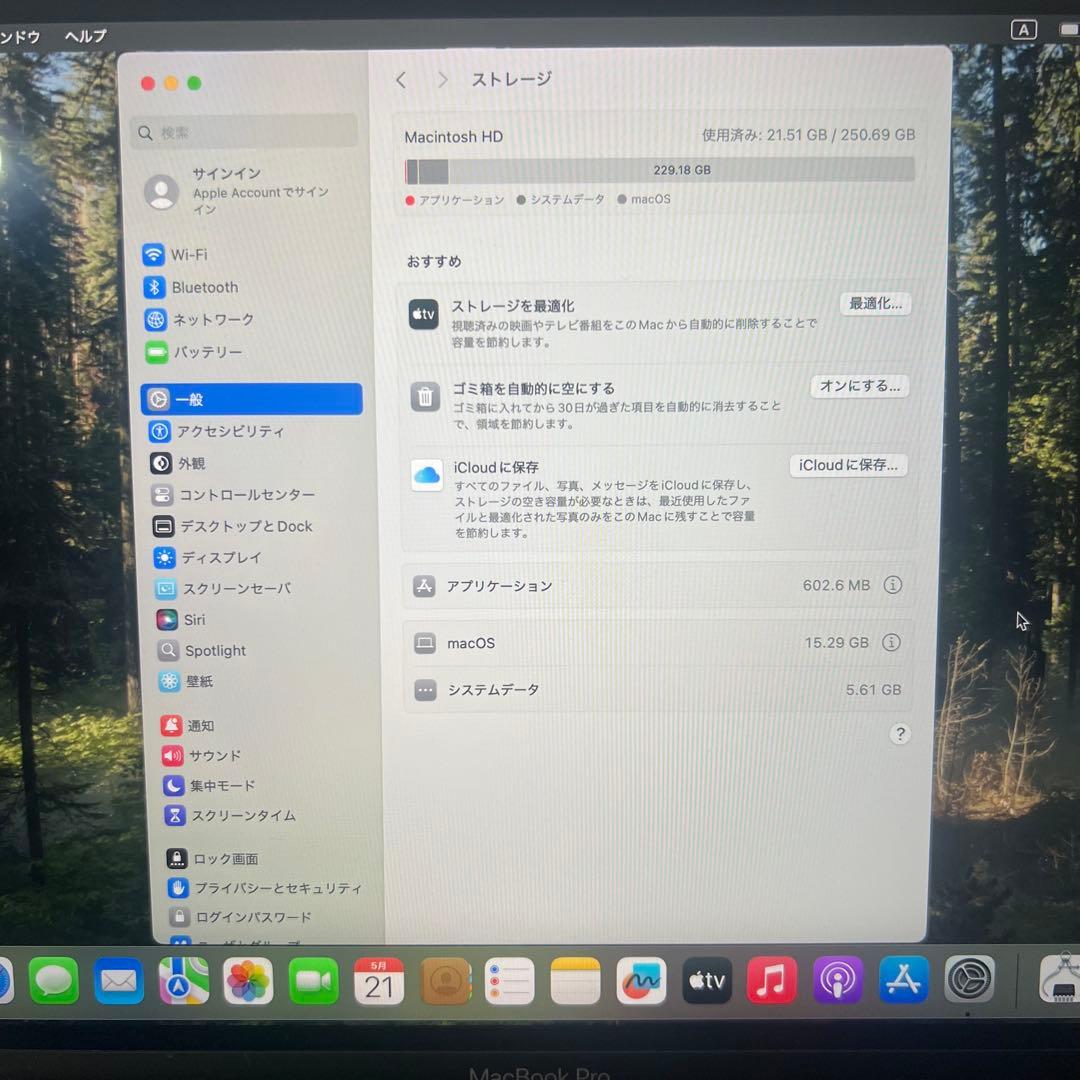The image size is (1080, 1080).
Task: Open Bluetooth settings in the sidebar
Action: point(203,287)
